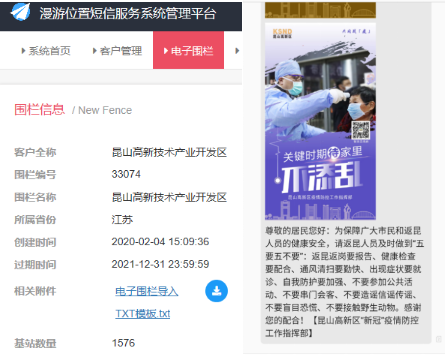
Task: Click the SMS message text starting 尊敬的居民您好
Action: pyautogui.click(x=344, y=282)
